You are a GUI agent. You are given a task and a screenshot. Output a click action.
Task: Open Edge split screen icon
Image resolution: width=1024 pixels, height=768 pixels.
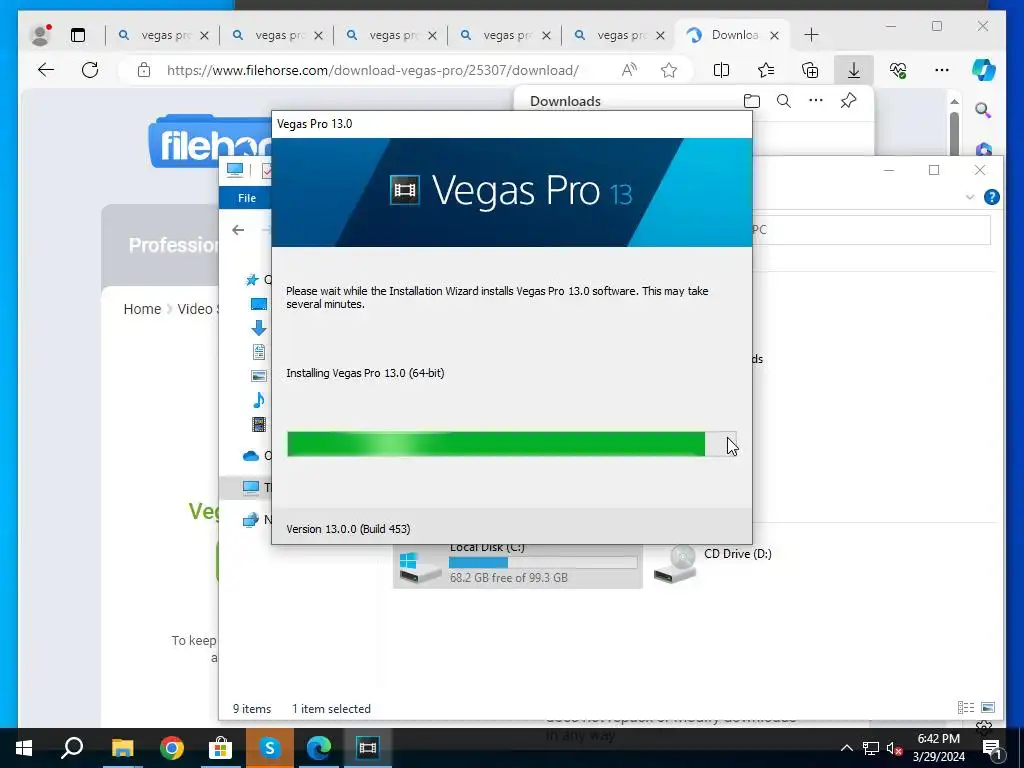point(721,70)
